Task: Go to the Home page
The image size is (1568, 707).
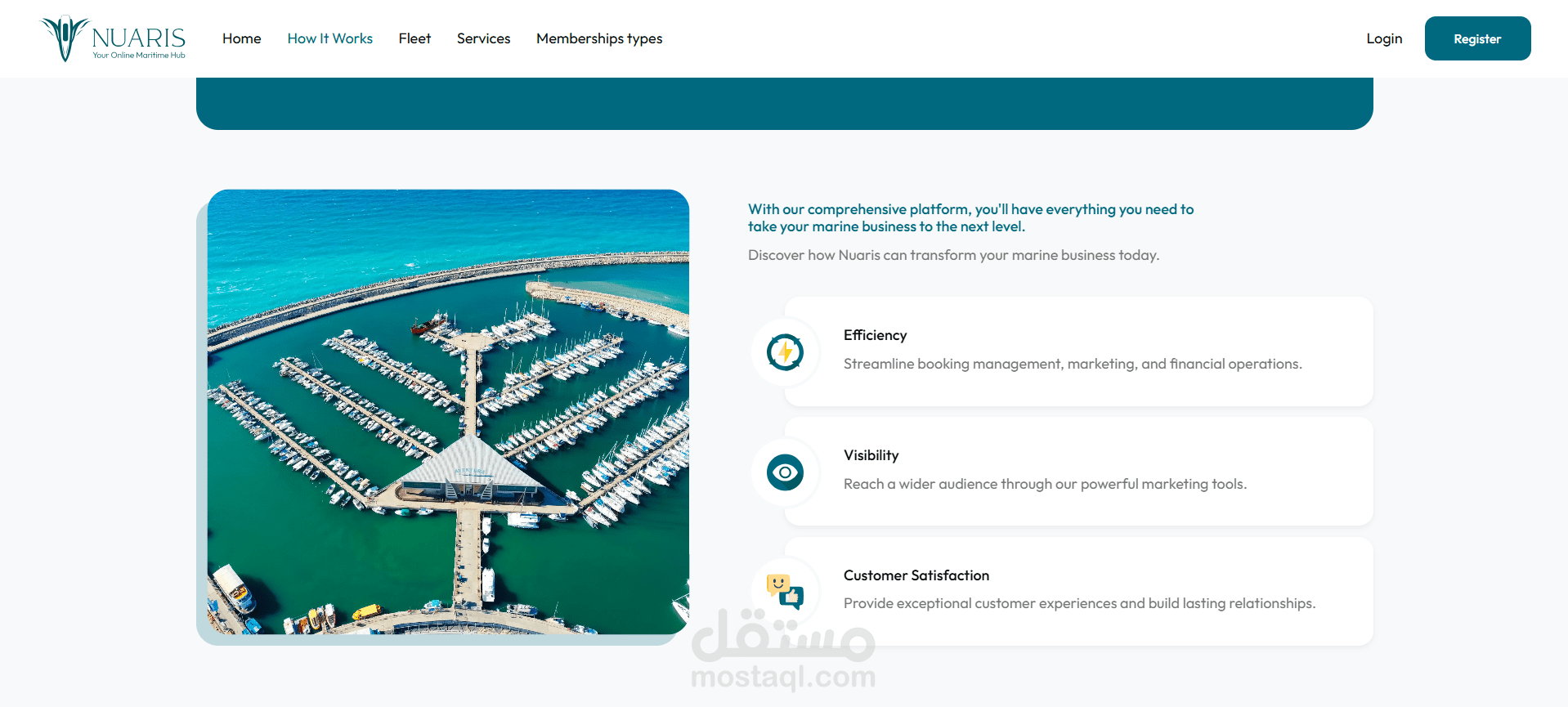Action: pyautogui.click(x=242, y=38)
